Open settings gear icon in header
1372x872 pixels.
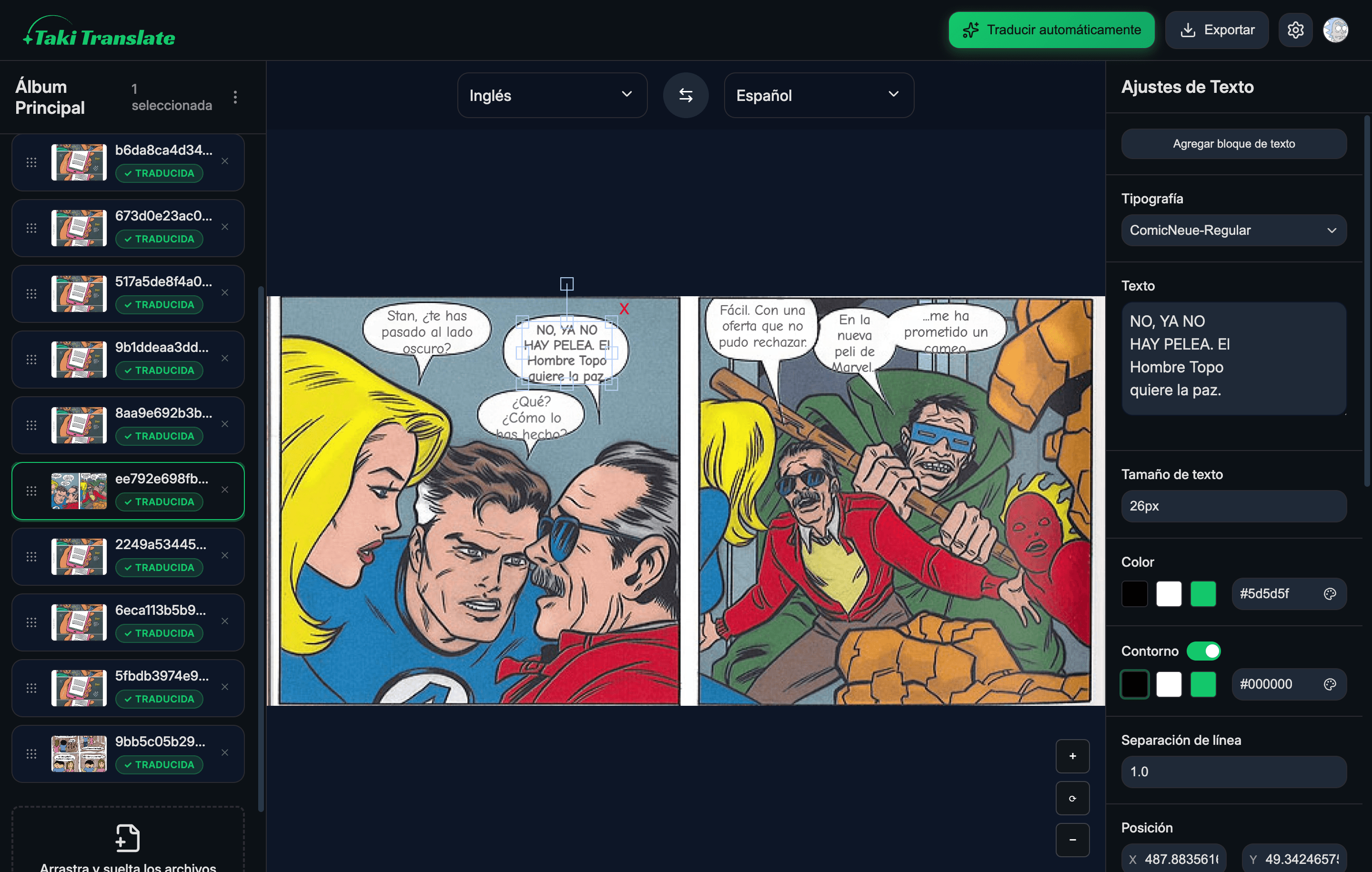1295,30
